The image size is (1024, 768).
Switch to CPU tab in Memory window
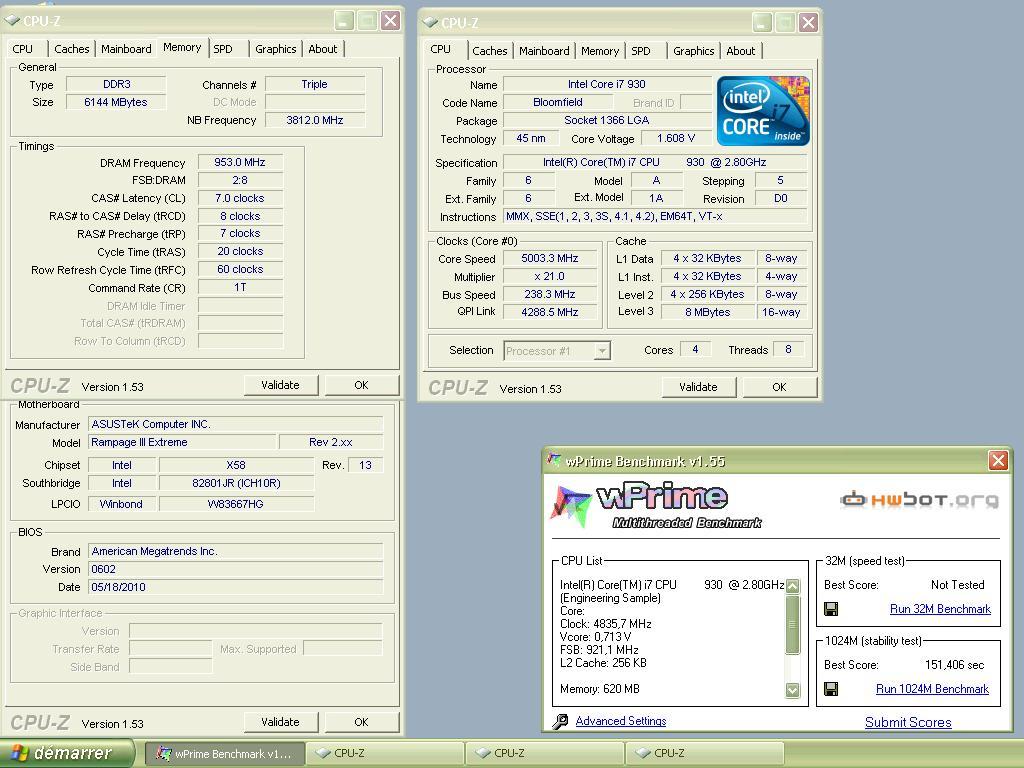[x=22, y=49]
